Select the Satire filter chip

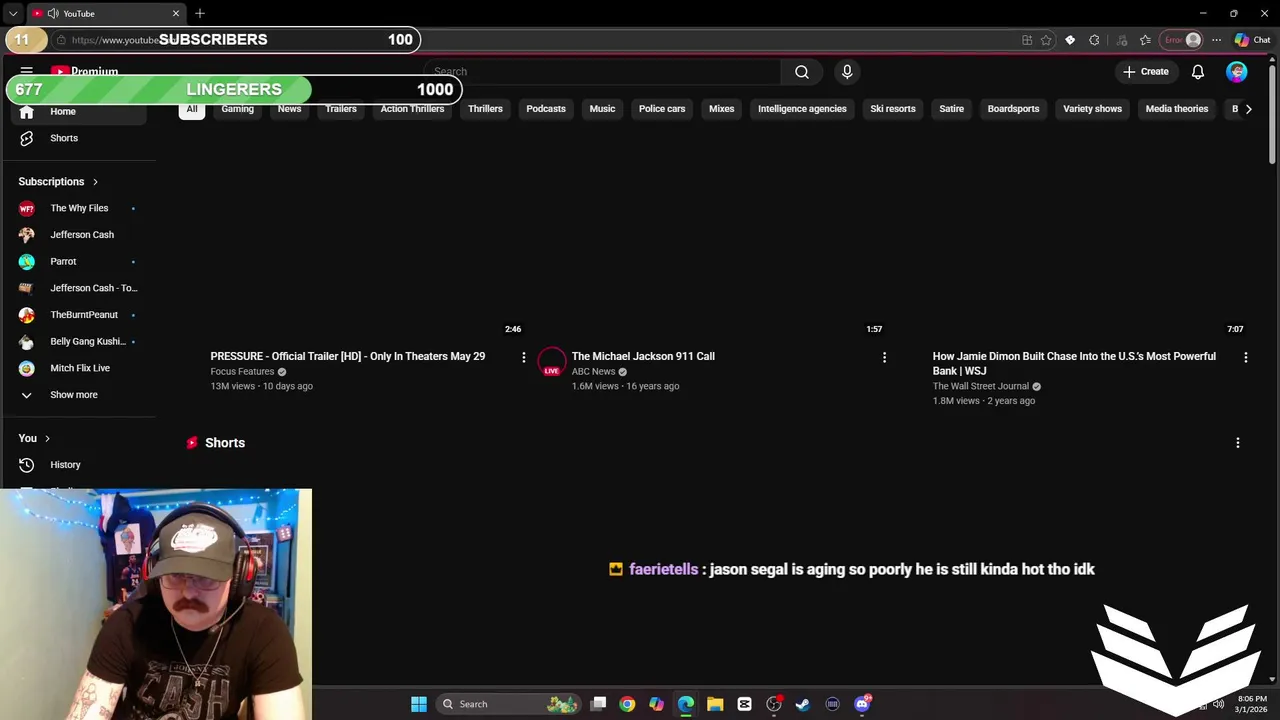tap(952, 109)
